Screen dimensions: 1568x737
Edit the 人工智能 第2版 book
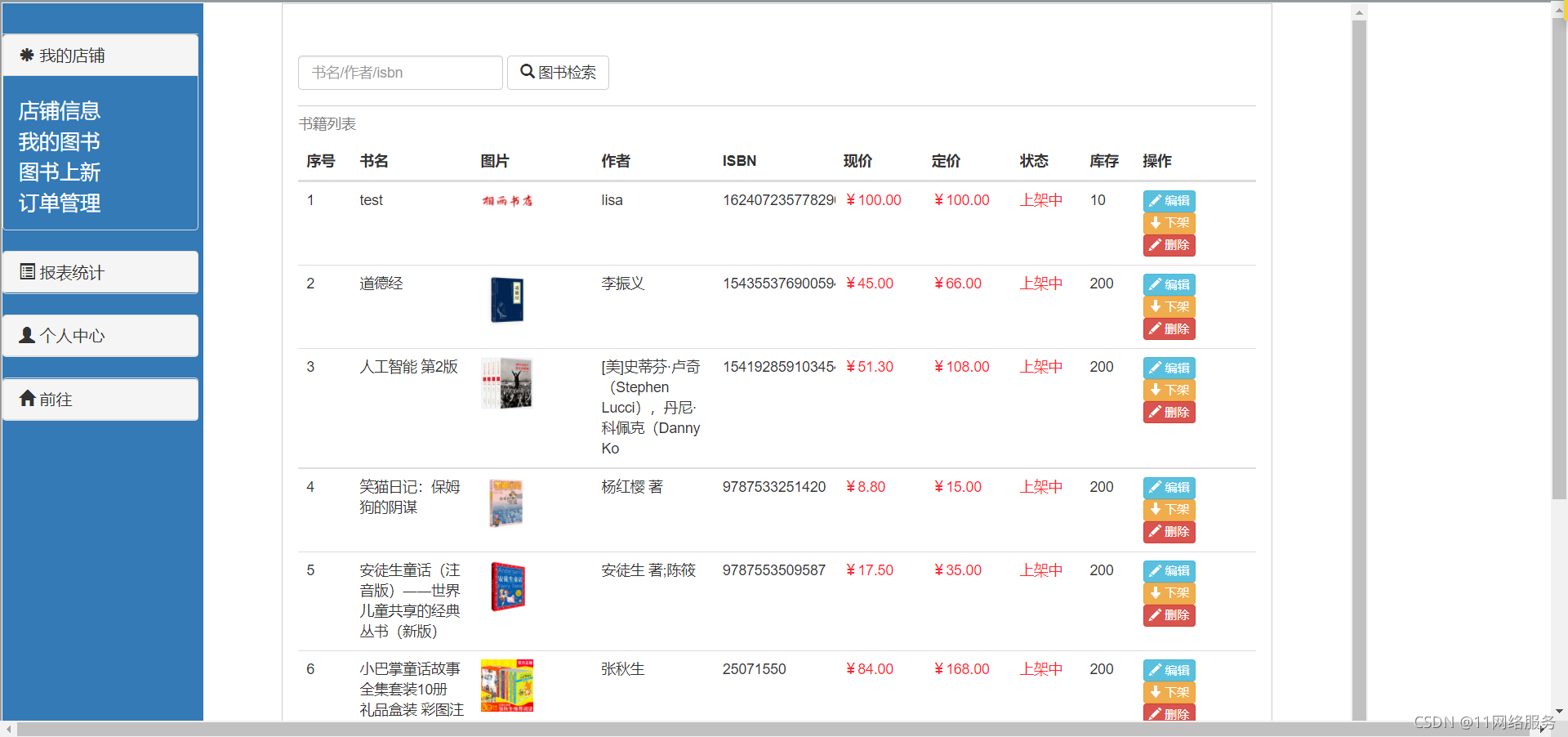tap(1169, 368)
